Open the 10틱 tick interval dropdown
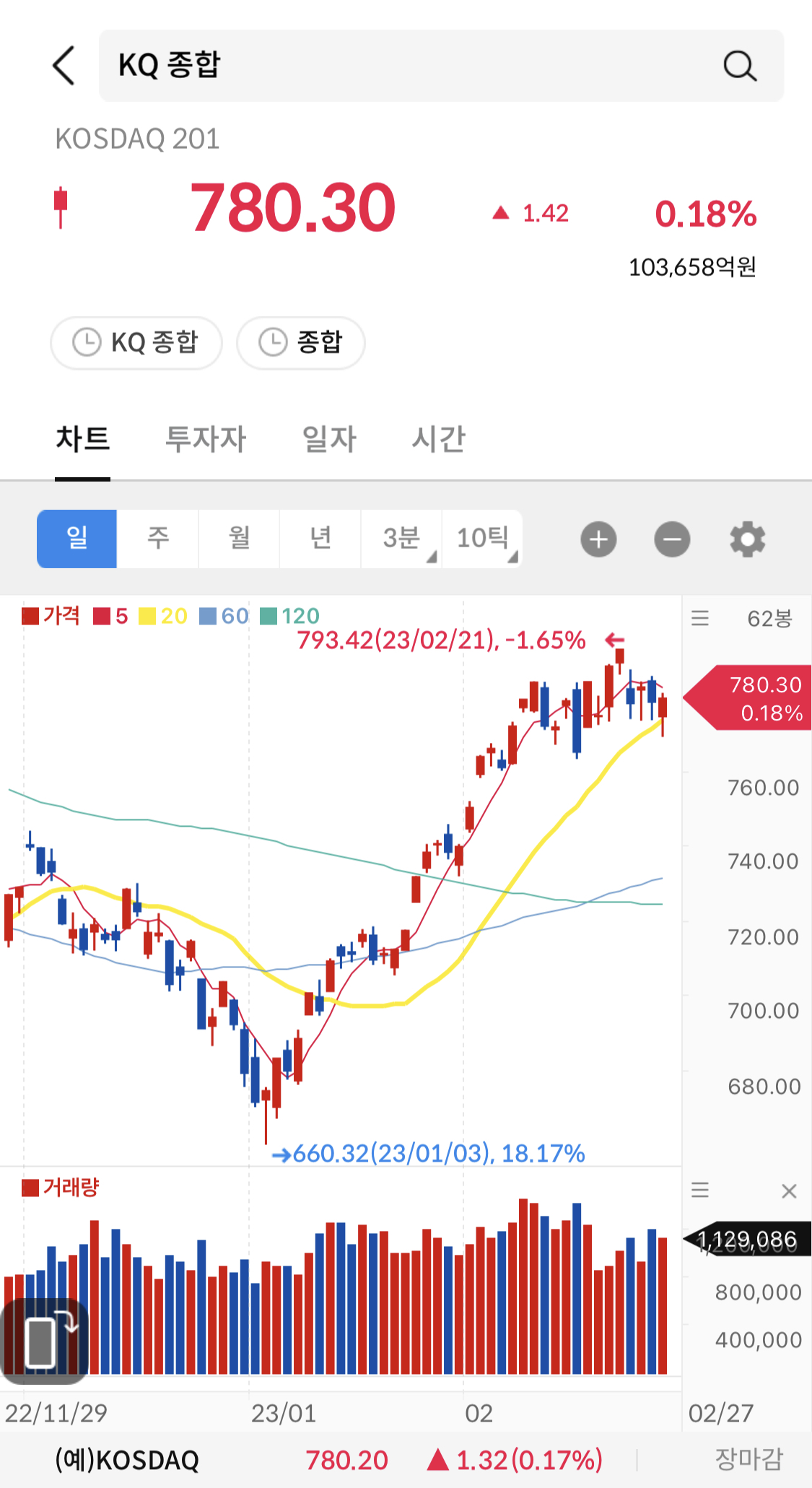The width and height of the screenshot is (812, 1488). [482, 539]
